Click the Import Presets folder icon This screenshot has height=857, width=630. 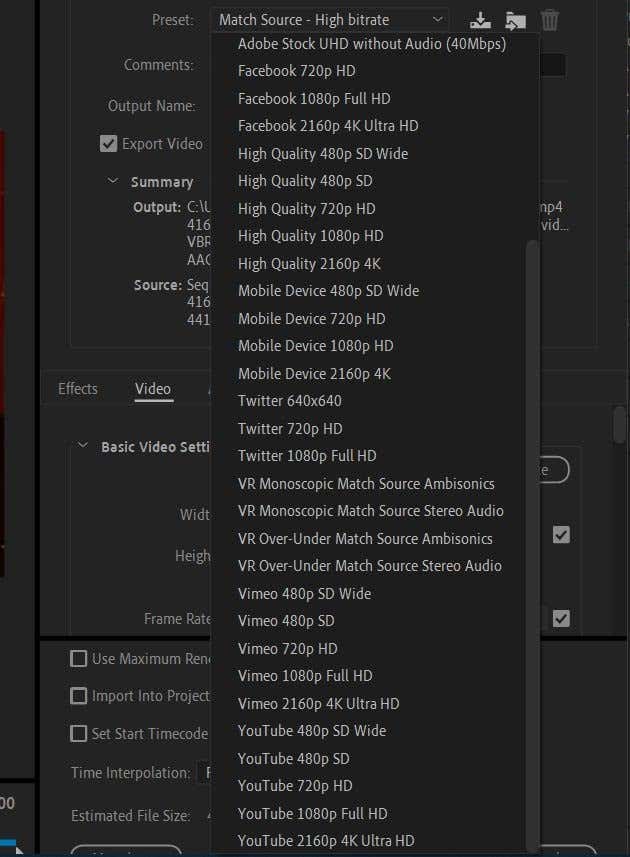click(x=515, y=19)
